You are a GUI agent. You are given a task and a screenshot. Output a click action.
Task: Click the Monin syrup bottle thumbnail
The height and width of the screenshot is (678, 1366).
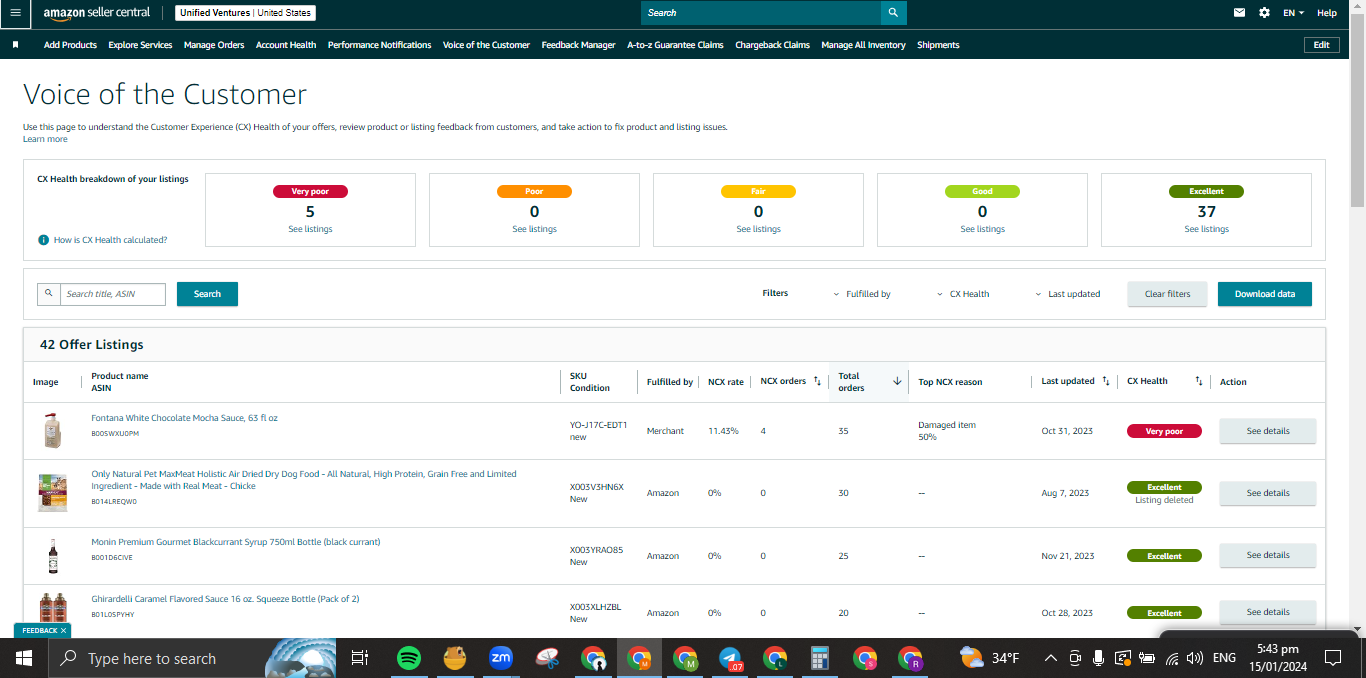pos(52,555)
